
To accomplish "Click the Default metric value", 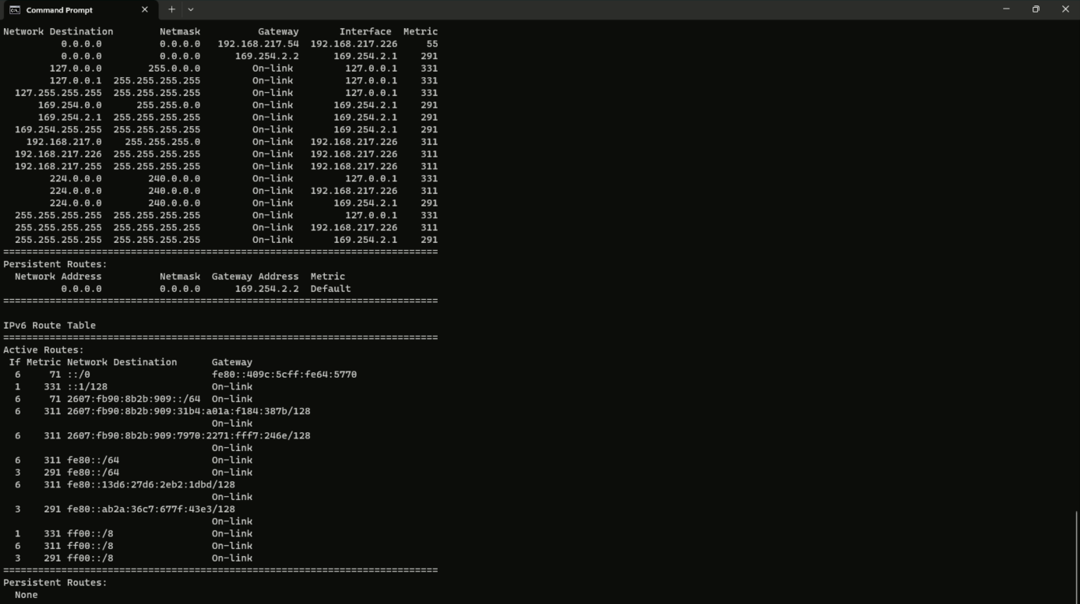I will tap(330, 289).
